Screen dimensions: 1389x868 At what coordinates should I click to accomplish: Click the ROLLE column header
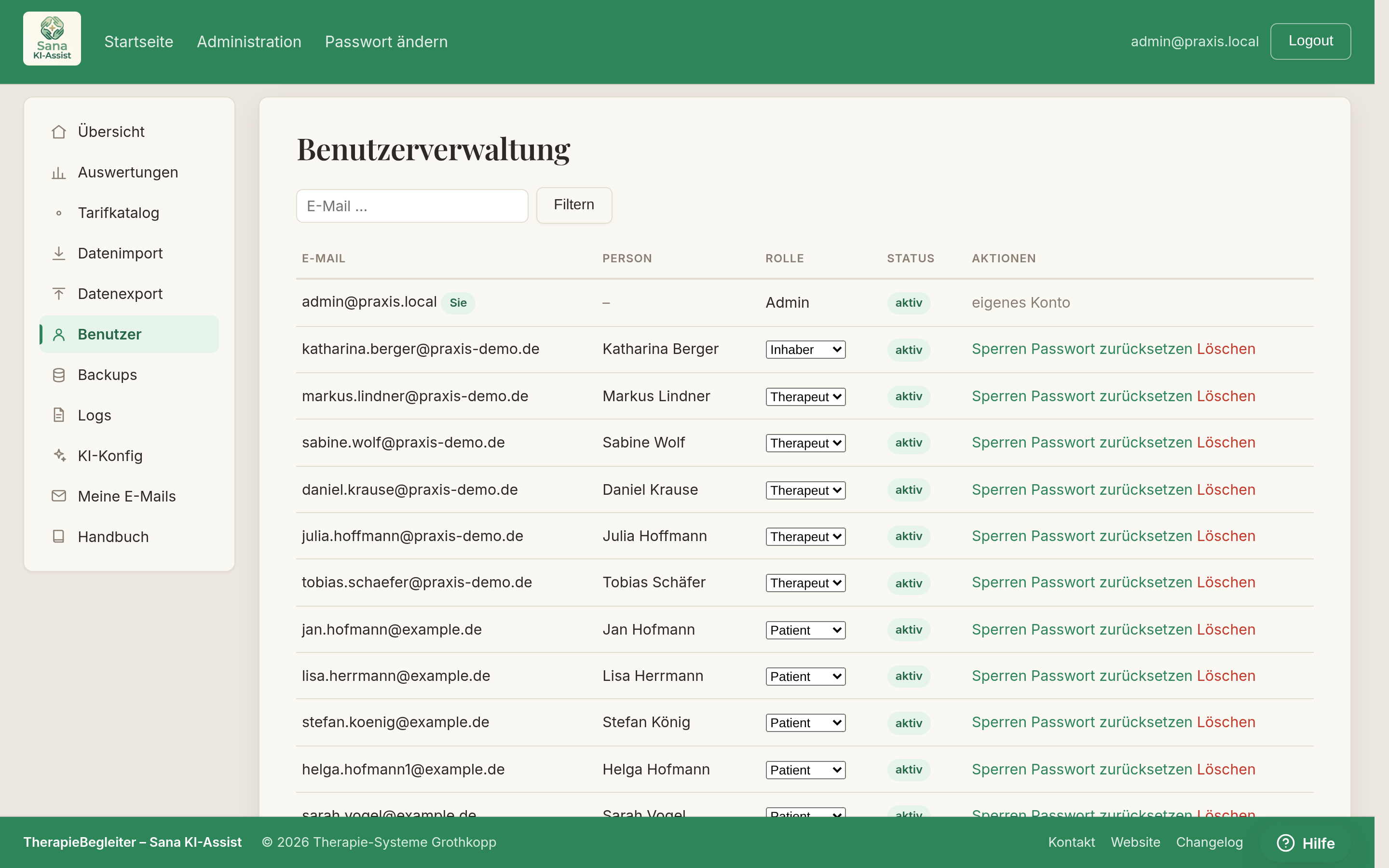(785, 258)
